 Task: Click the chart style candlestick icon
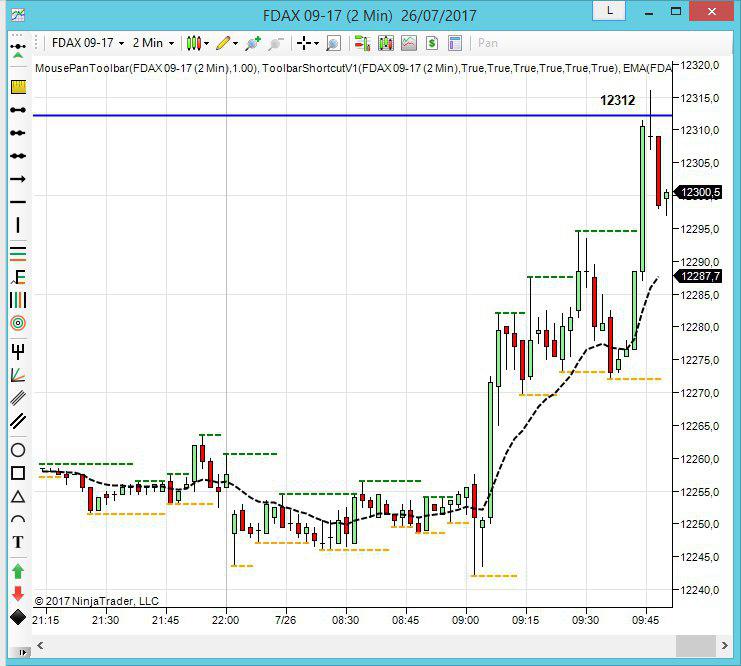tap(194, 43)
